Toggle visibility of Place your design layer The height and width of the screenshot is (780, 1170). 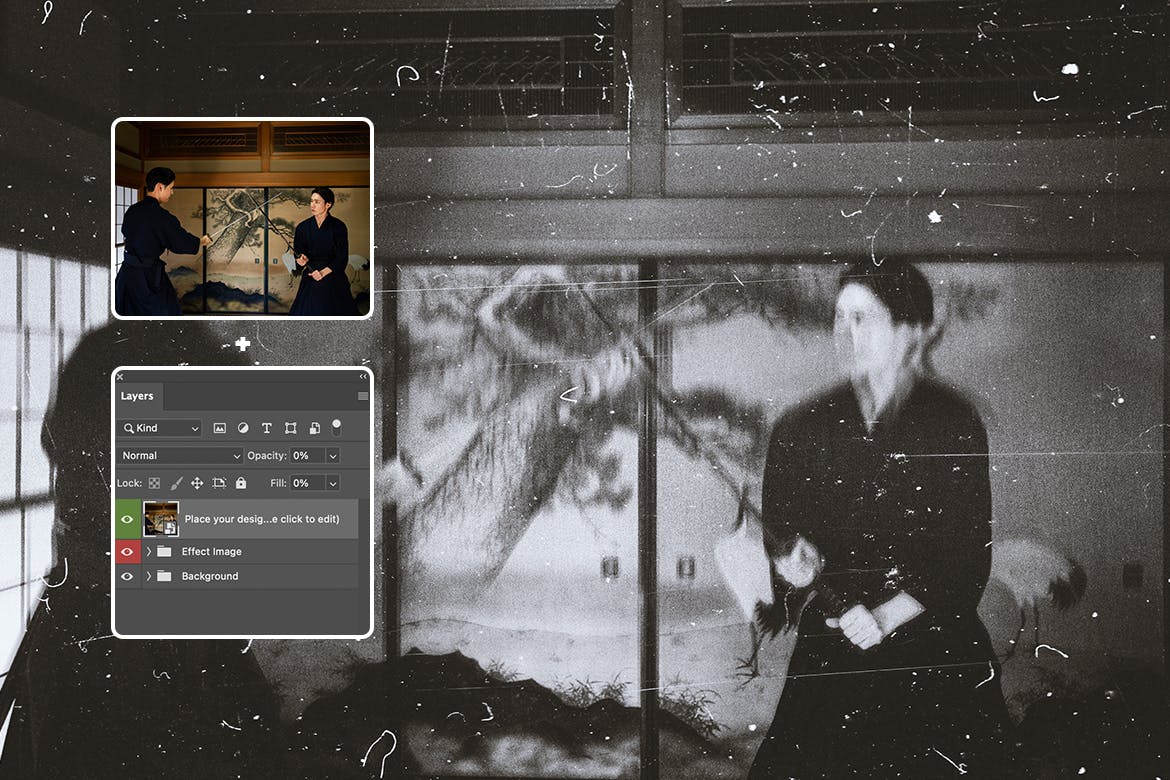pyautogui.click(x=127, y=519)
